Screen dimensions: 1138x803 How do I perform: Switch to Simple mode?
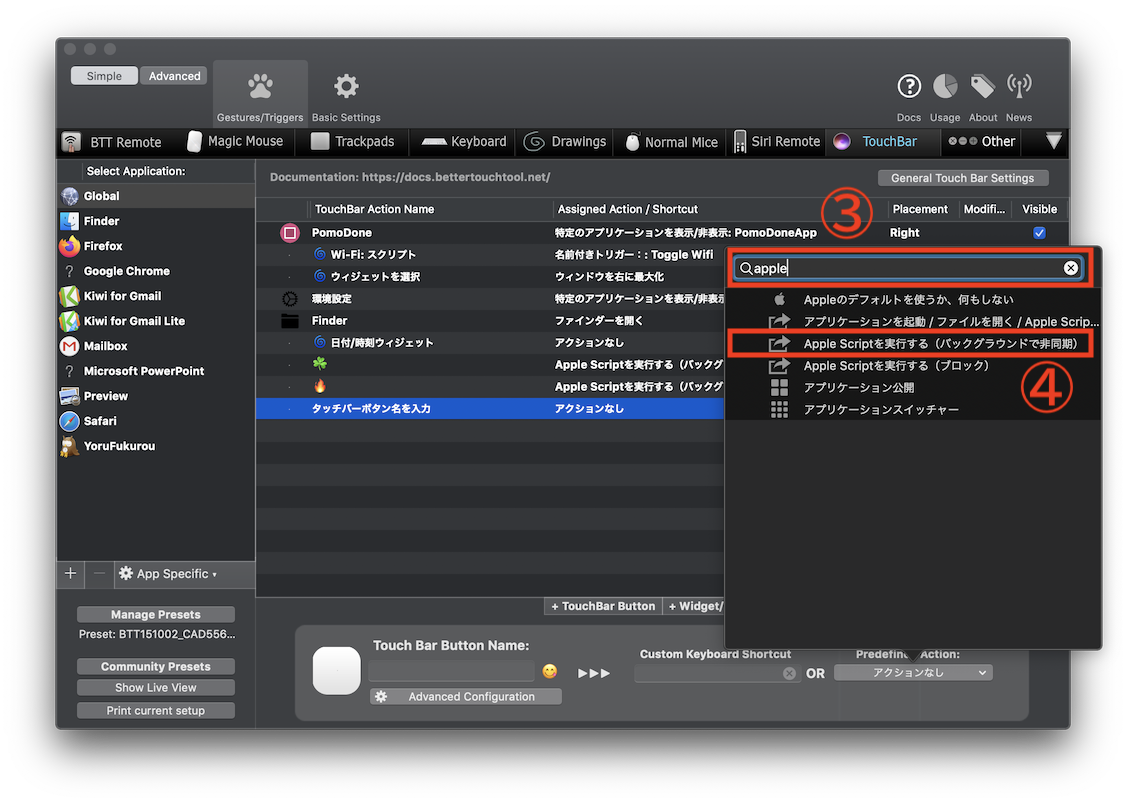104,76
